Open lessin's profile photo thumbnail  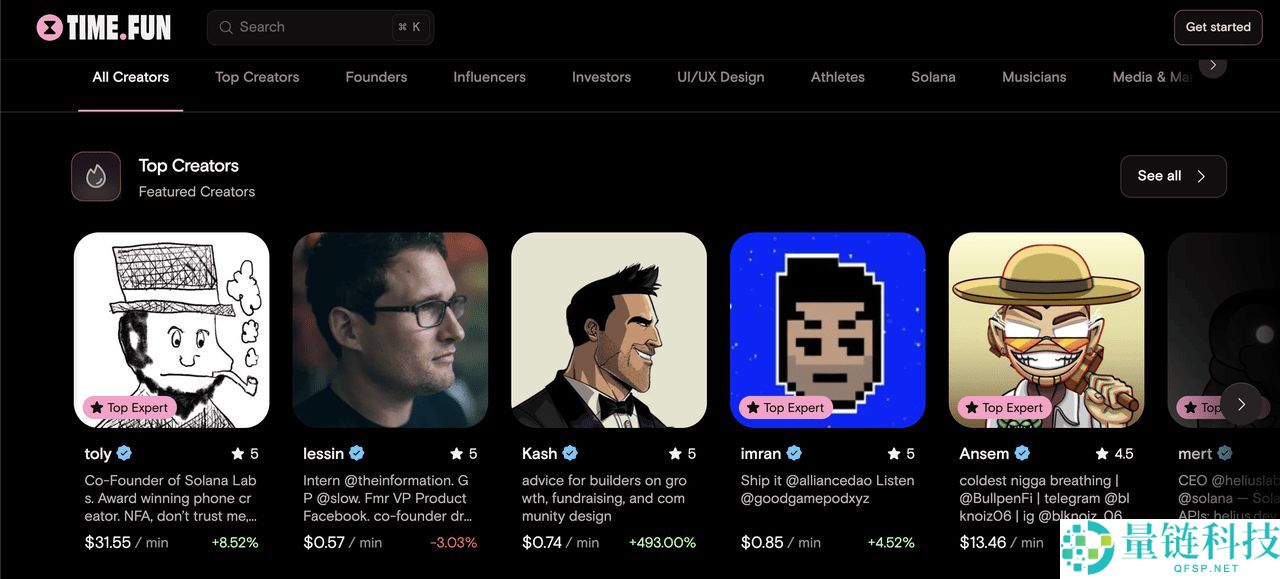click(390, 330)
